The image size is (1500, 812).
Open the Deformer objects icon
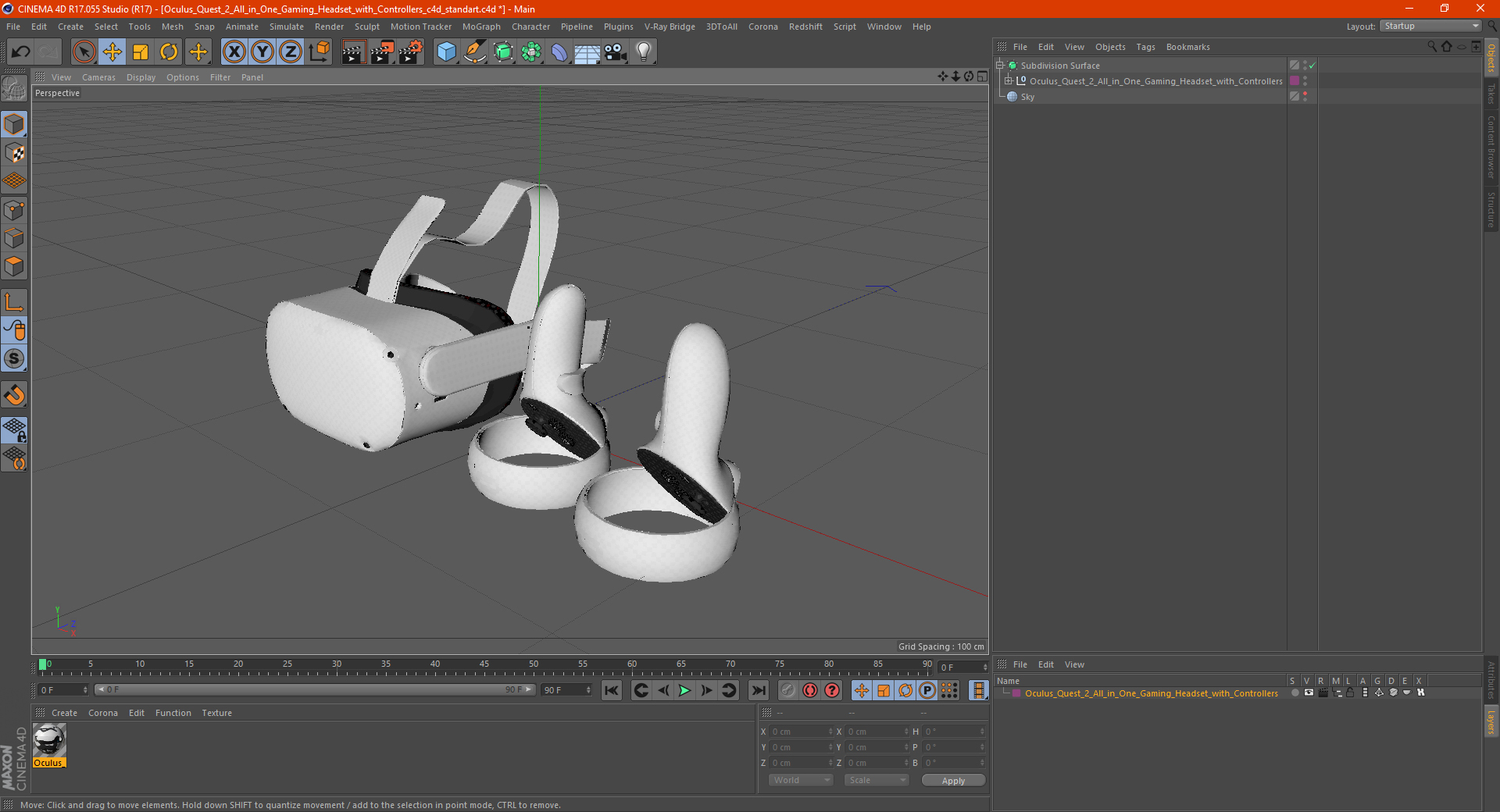[559, 52]
